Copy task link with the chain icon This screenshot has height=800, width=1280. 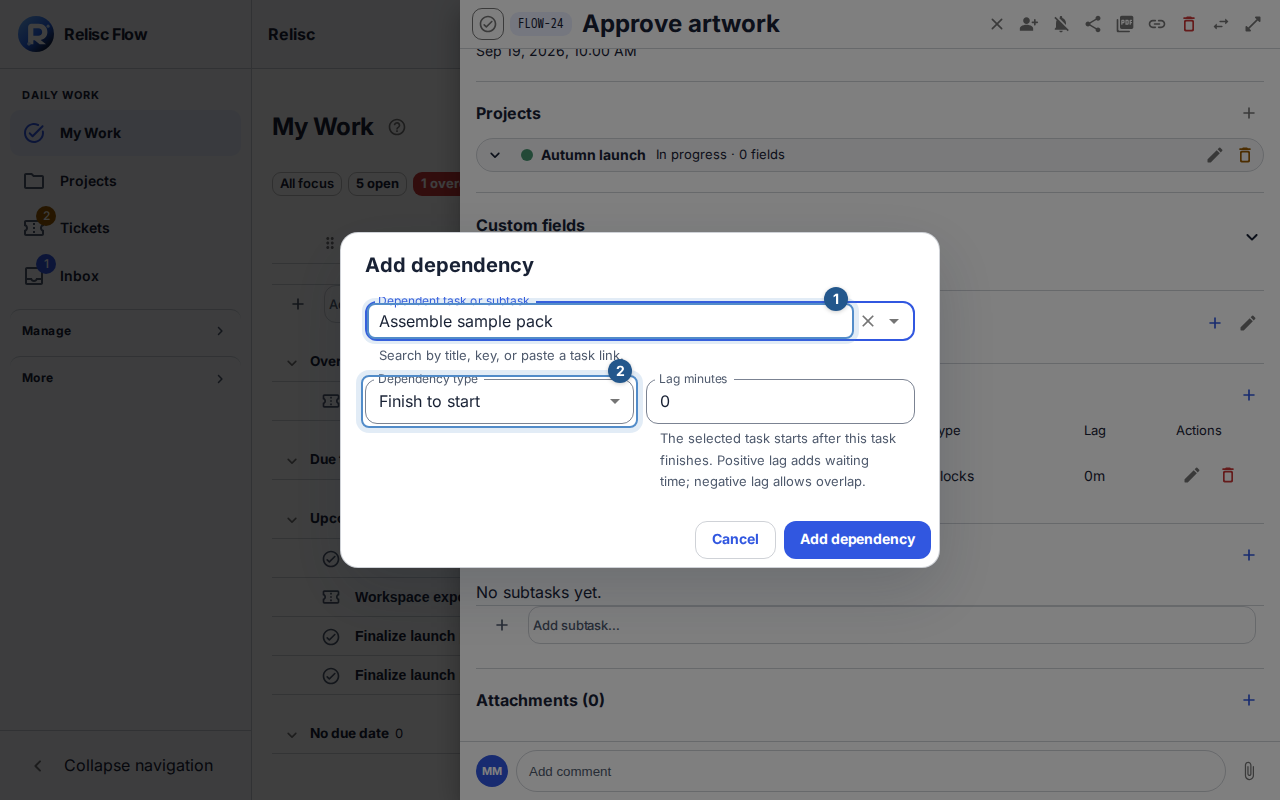[1157, 24]
